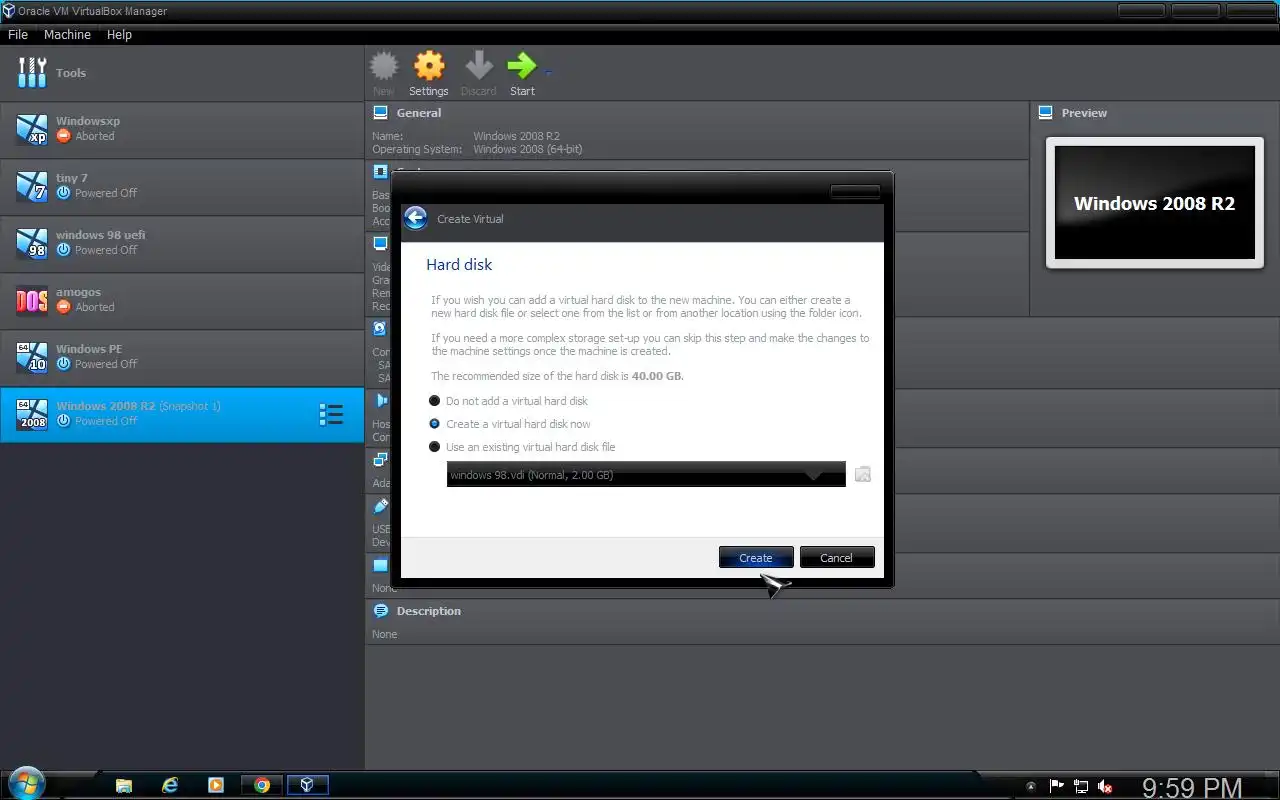Click the Cancel button in wizard
1280x800 pixels.
pos(836,558)
